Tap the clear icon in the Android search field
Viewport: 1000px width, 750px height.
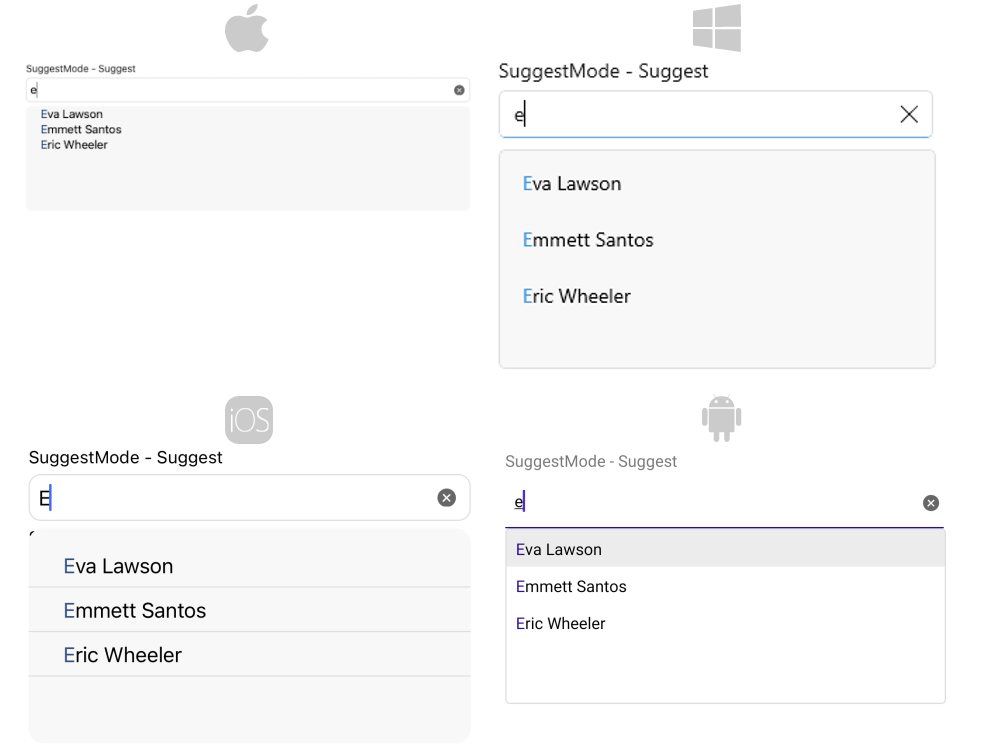[x=930, y=503]
